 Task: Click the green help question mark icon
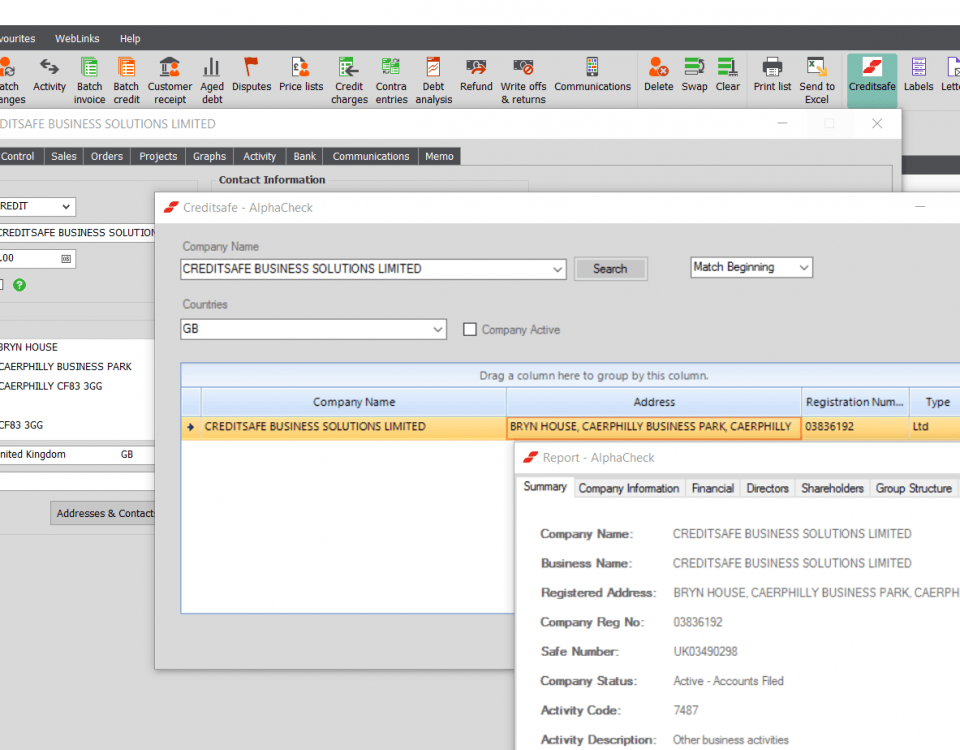point(20,285)
